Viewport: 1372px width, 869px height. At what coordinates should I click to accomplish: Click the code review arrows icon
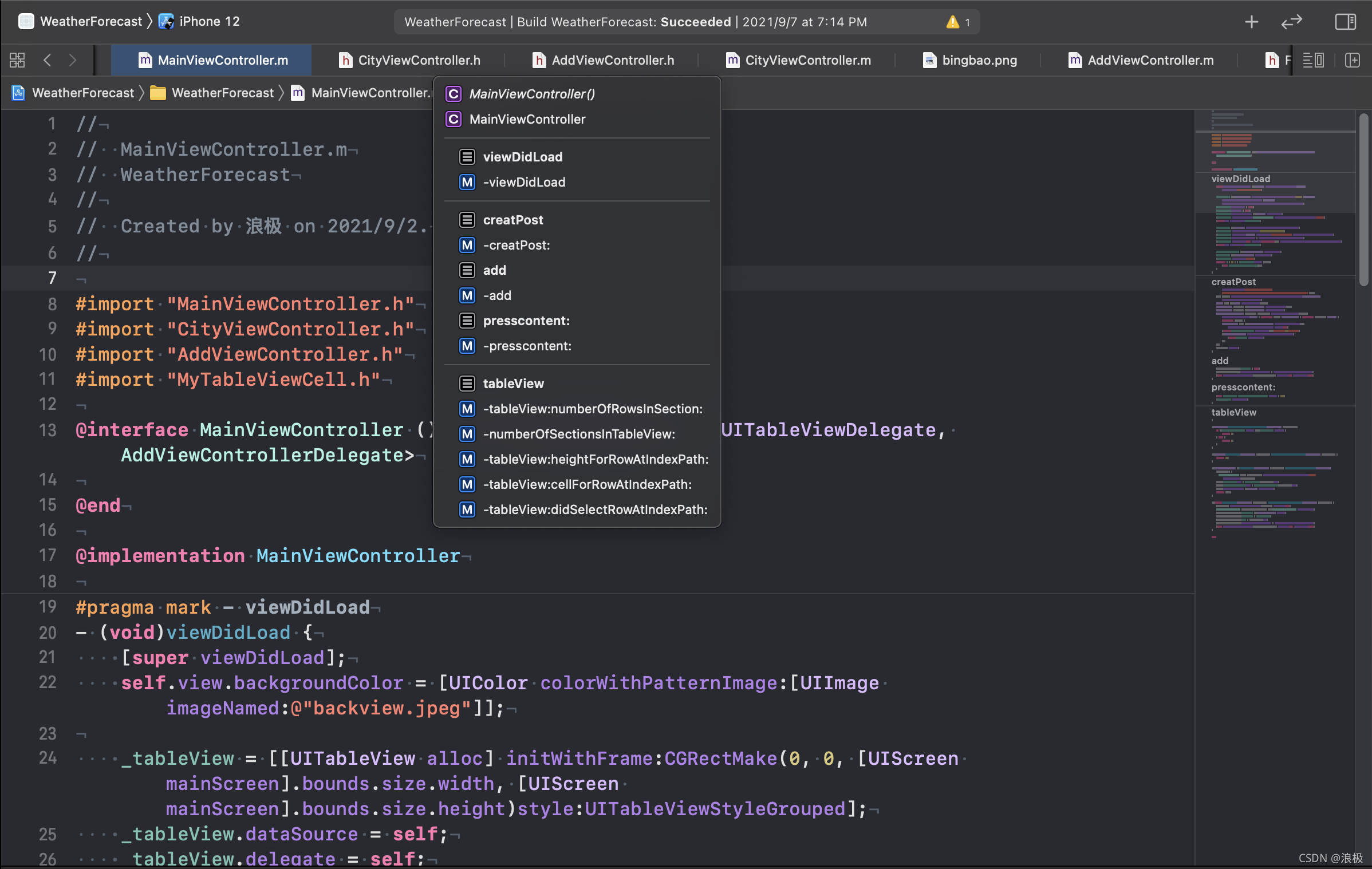pyautogui.click(x=1291, y=22)
